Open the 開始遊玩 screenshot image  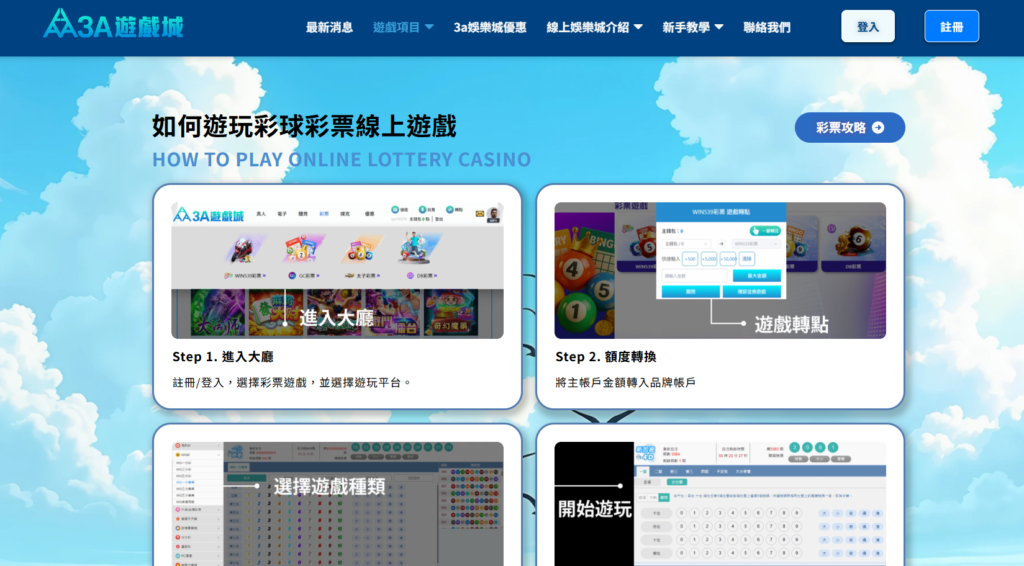click(x=720, y=504)
